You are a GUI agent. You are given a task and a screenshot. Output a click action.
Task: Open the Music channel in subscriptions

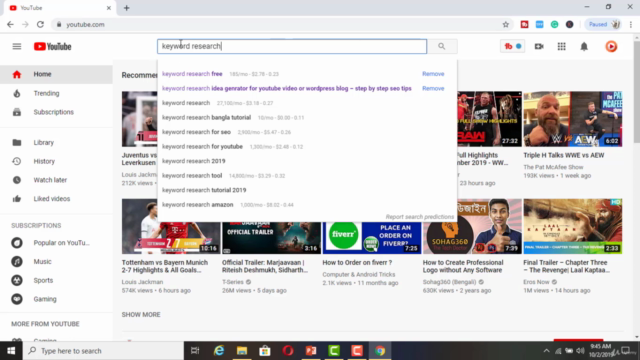(56, 262)
